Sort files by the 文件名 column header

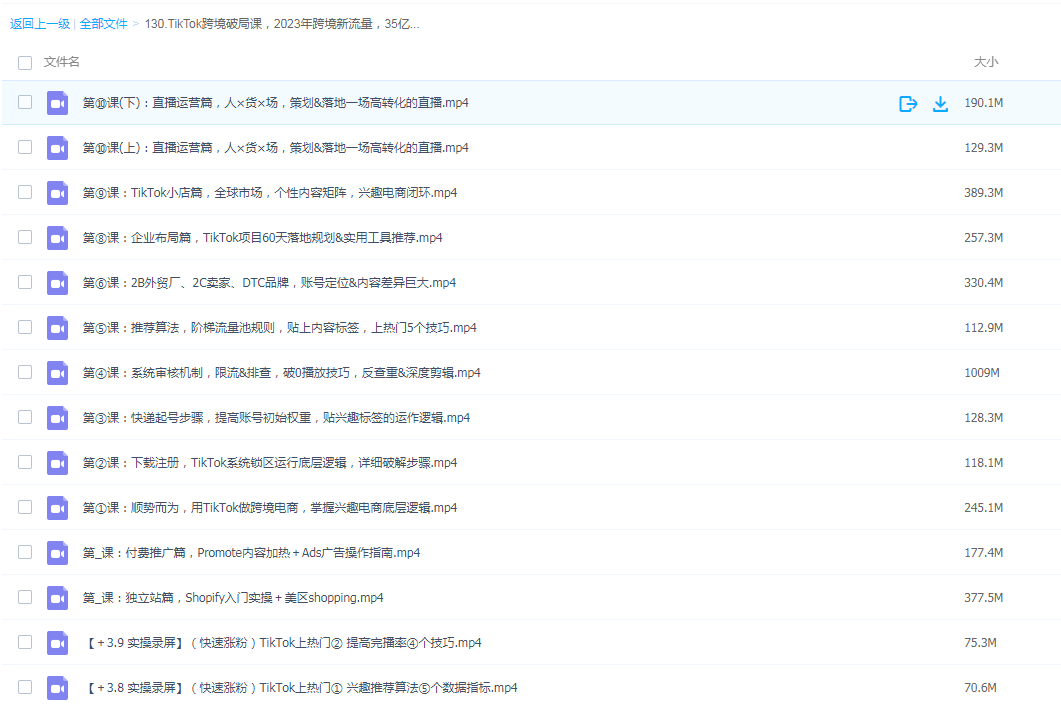tap(62, 62)
